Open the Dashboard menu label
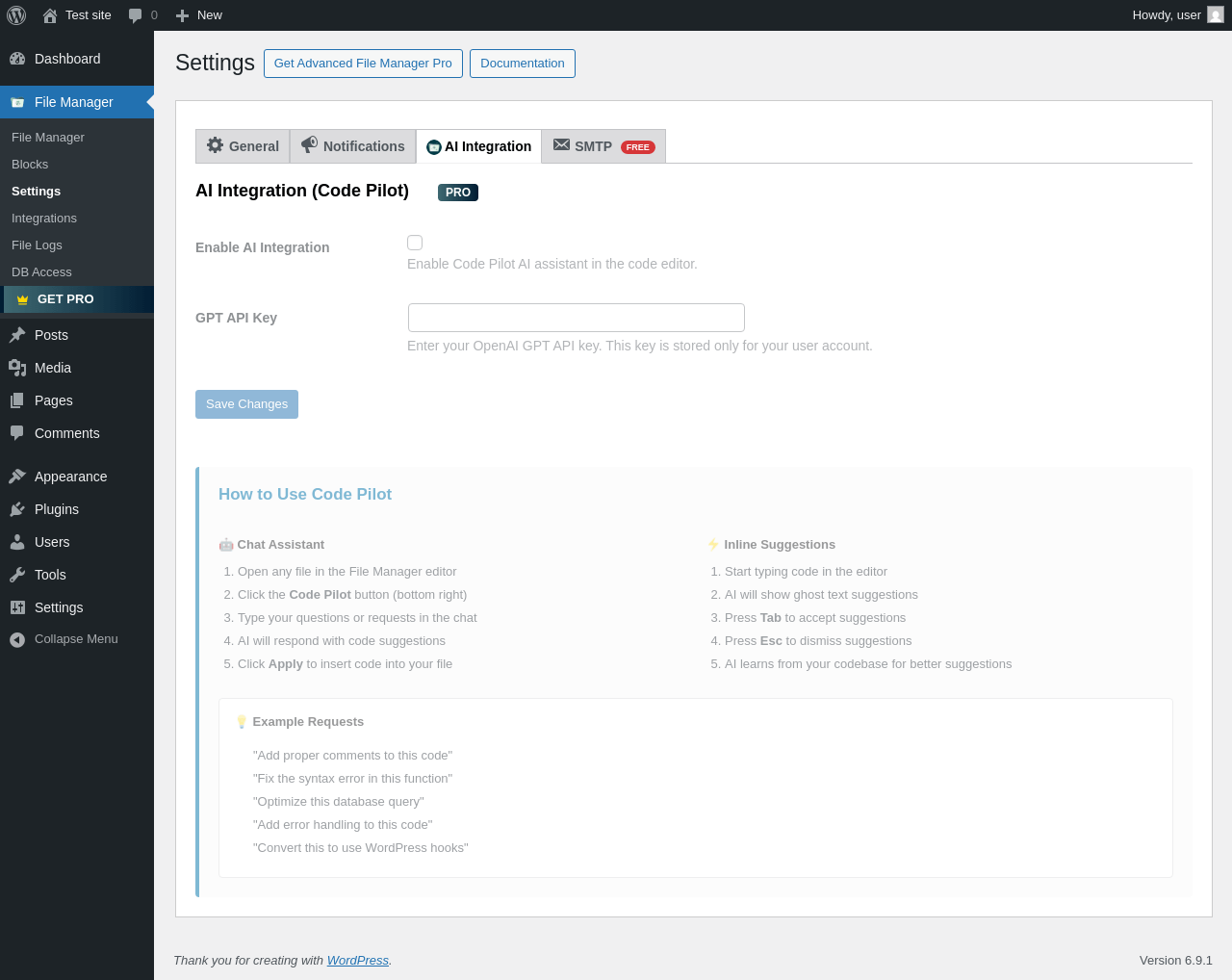This screenshot has width=1232, height=980. click(x=67, y=59)
